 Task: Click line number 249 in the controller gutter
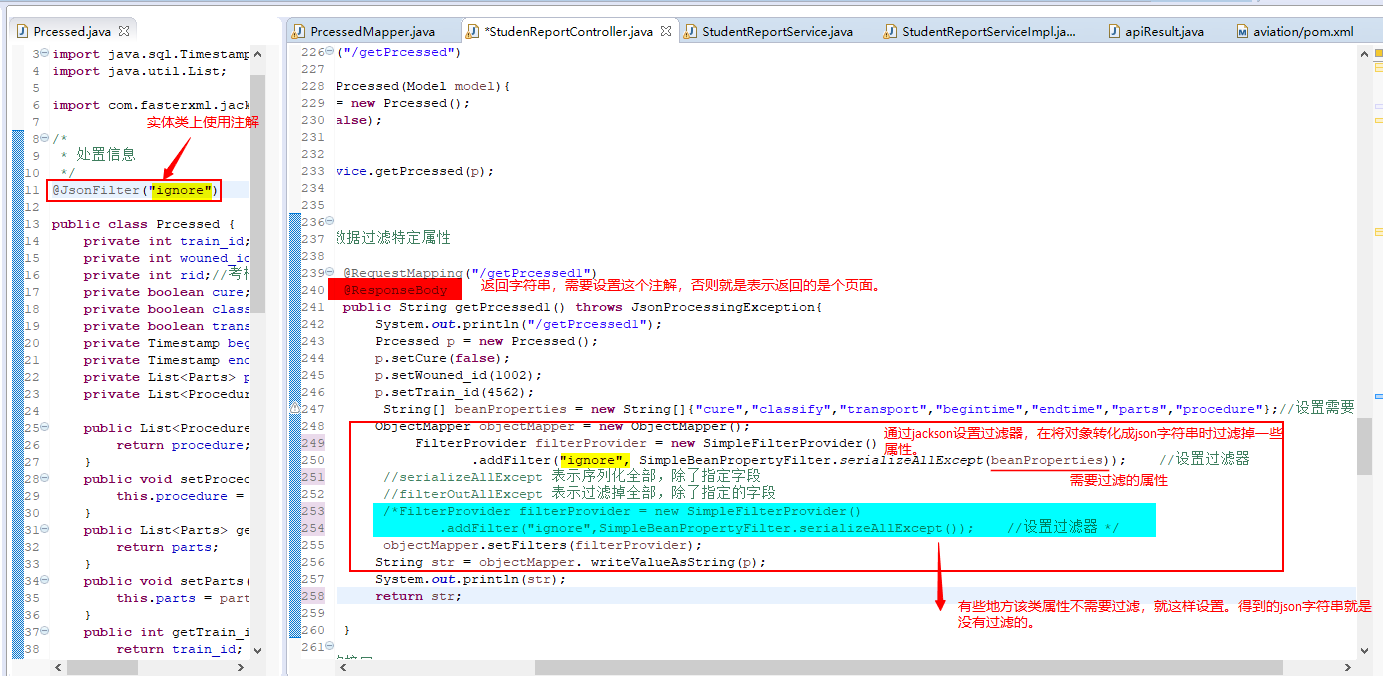click(313, 443)
